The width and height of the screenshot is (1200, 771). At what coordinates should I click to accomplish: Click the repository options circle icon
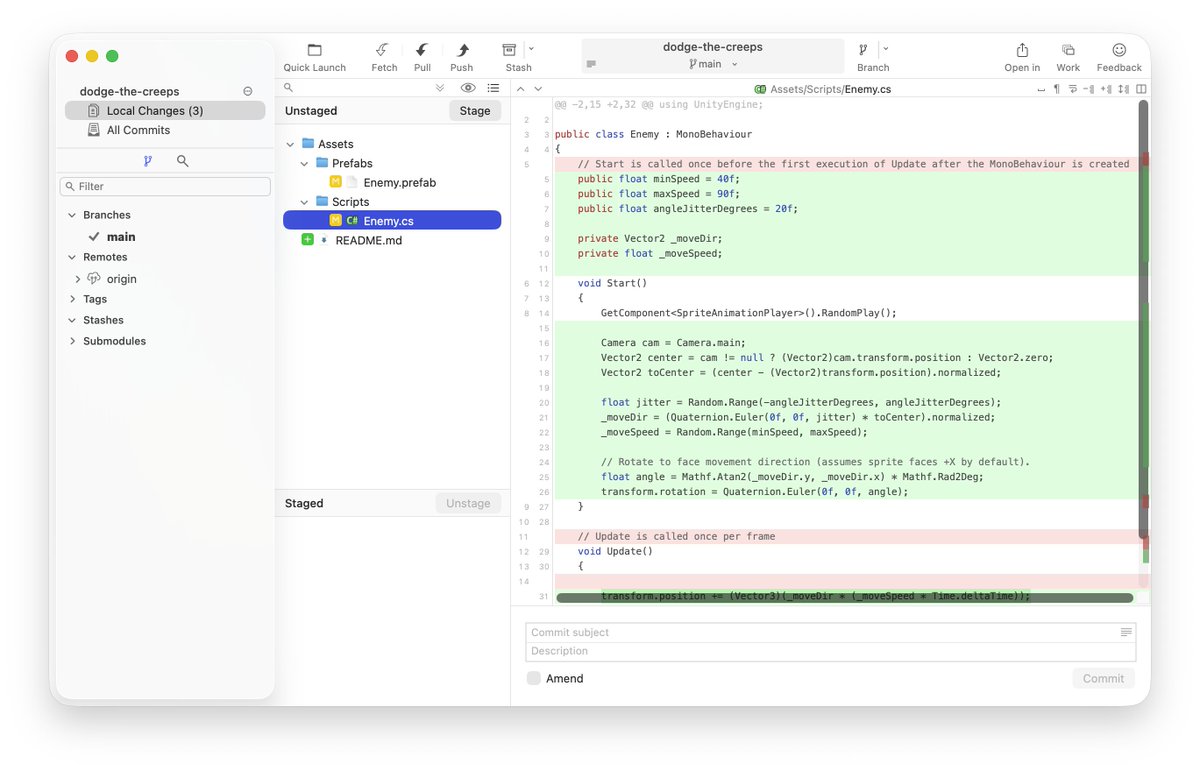tap(248, 91)
